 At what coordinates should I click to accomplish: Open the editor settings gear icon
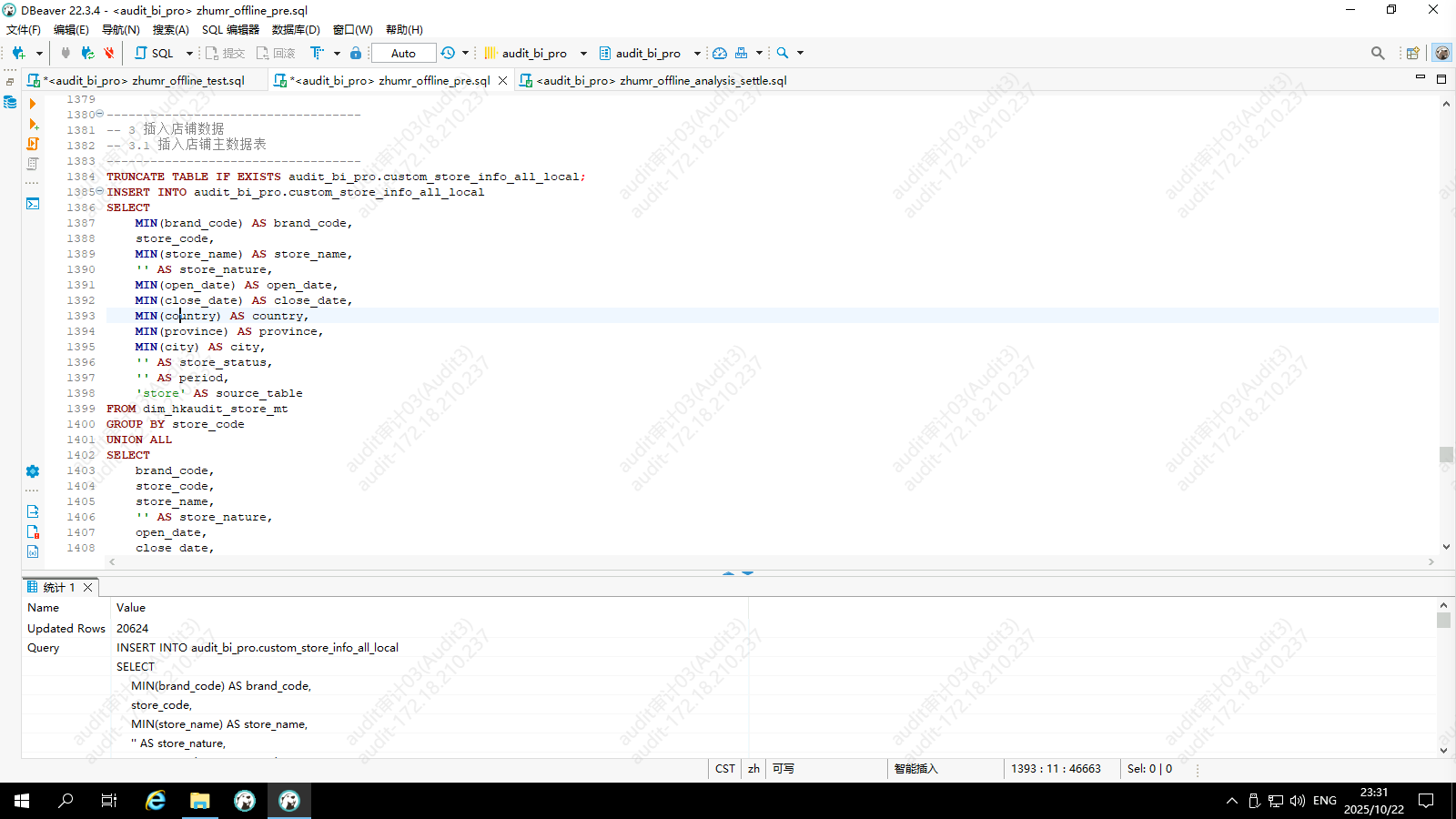point(33,471)
